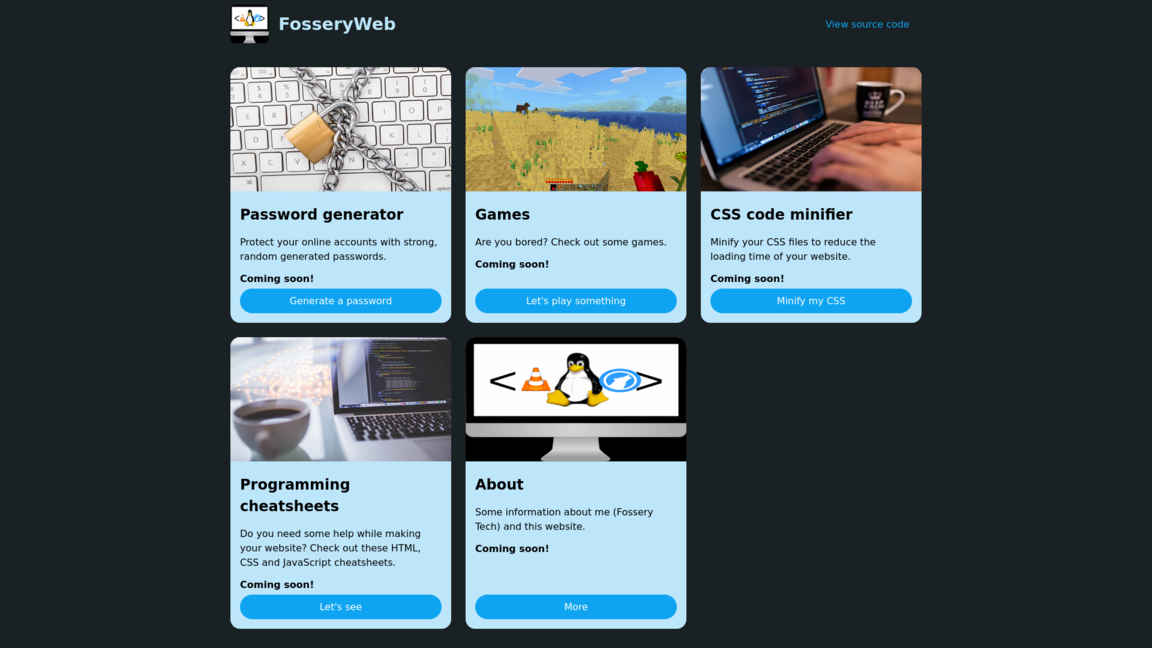Click the Programming cheatsheets heading

point(295,495)
